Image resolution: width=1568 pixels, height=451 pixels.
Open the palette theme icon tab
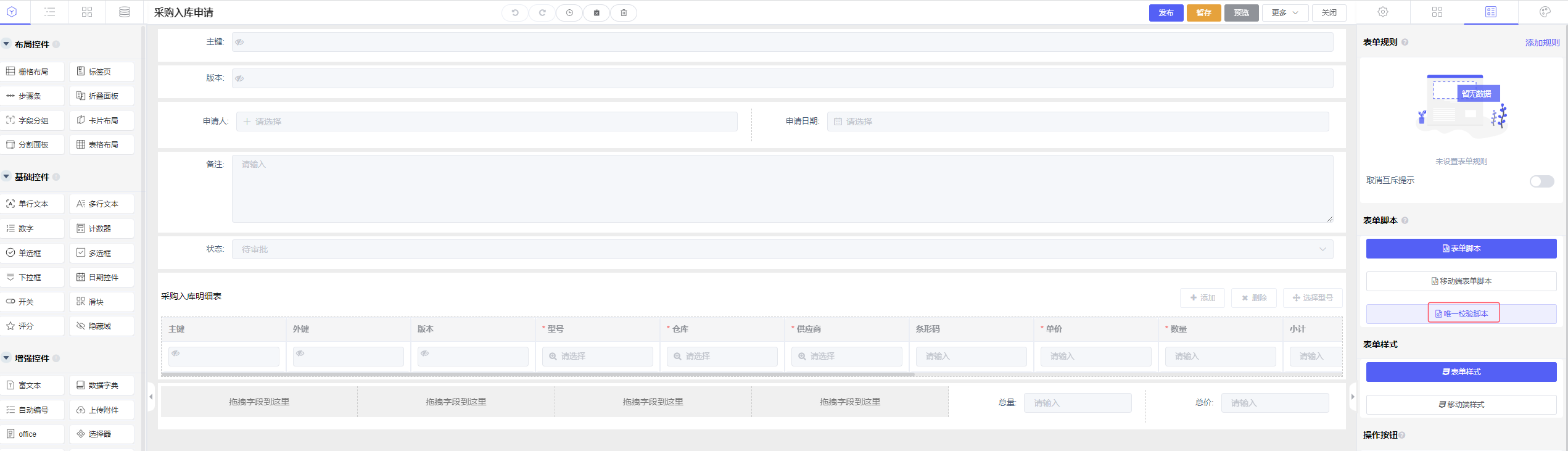coord(1545,12)
